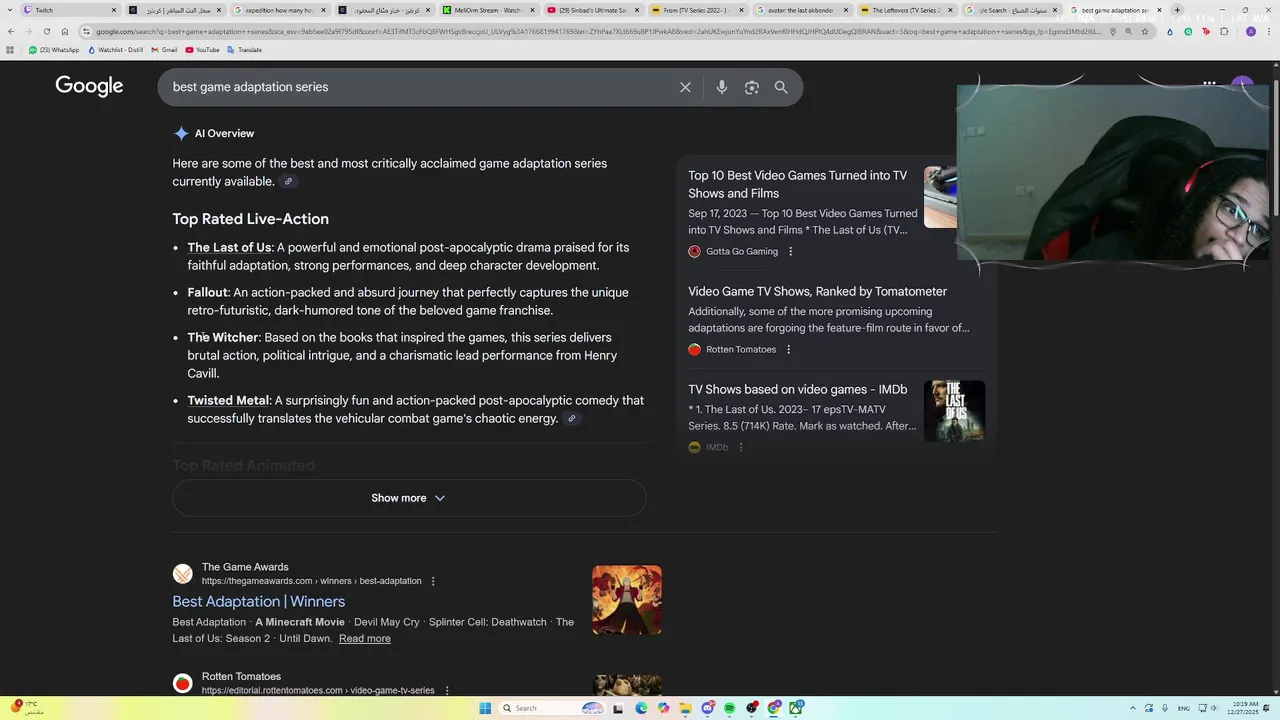Open the Translate bookmark

[244, 50]
